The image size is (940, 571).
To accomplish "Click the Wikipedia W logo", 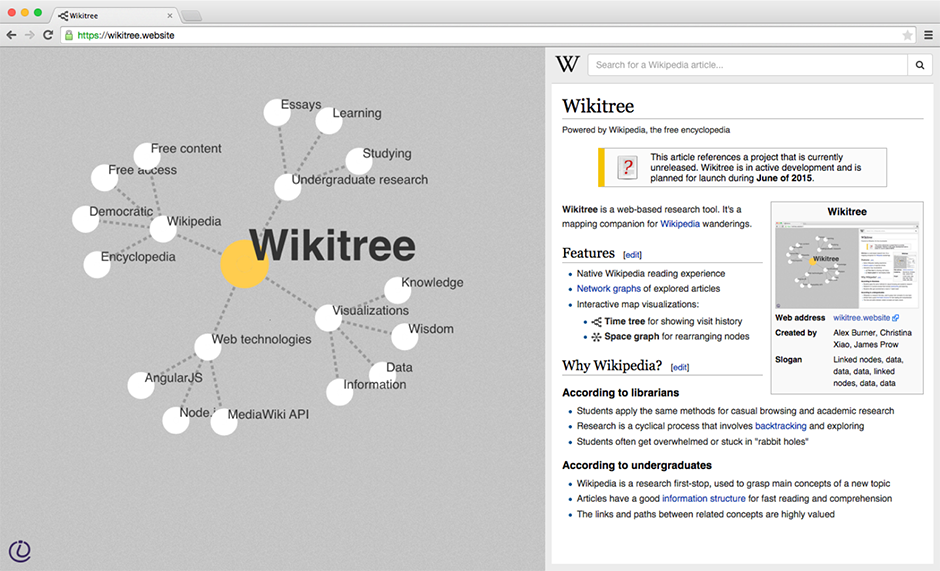I will 567,64.
